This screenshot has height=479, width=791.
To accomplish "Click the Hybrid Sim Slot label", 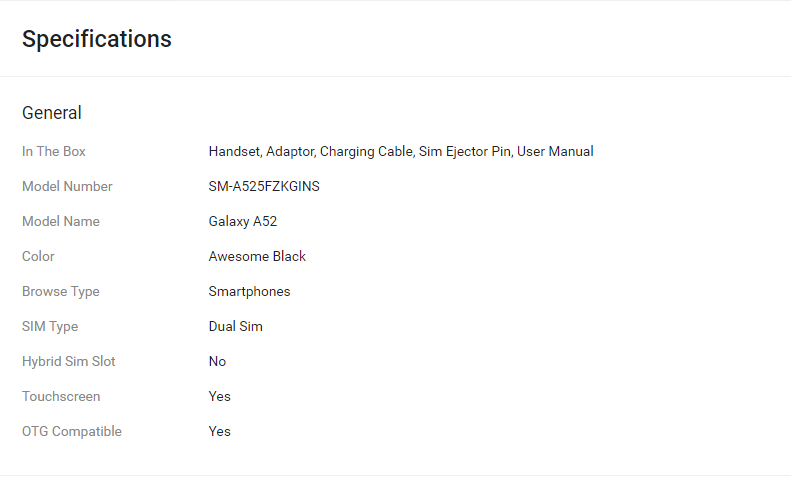I will point(69,361).
